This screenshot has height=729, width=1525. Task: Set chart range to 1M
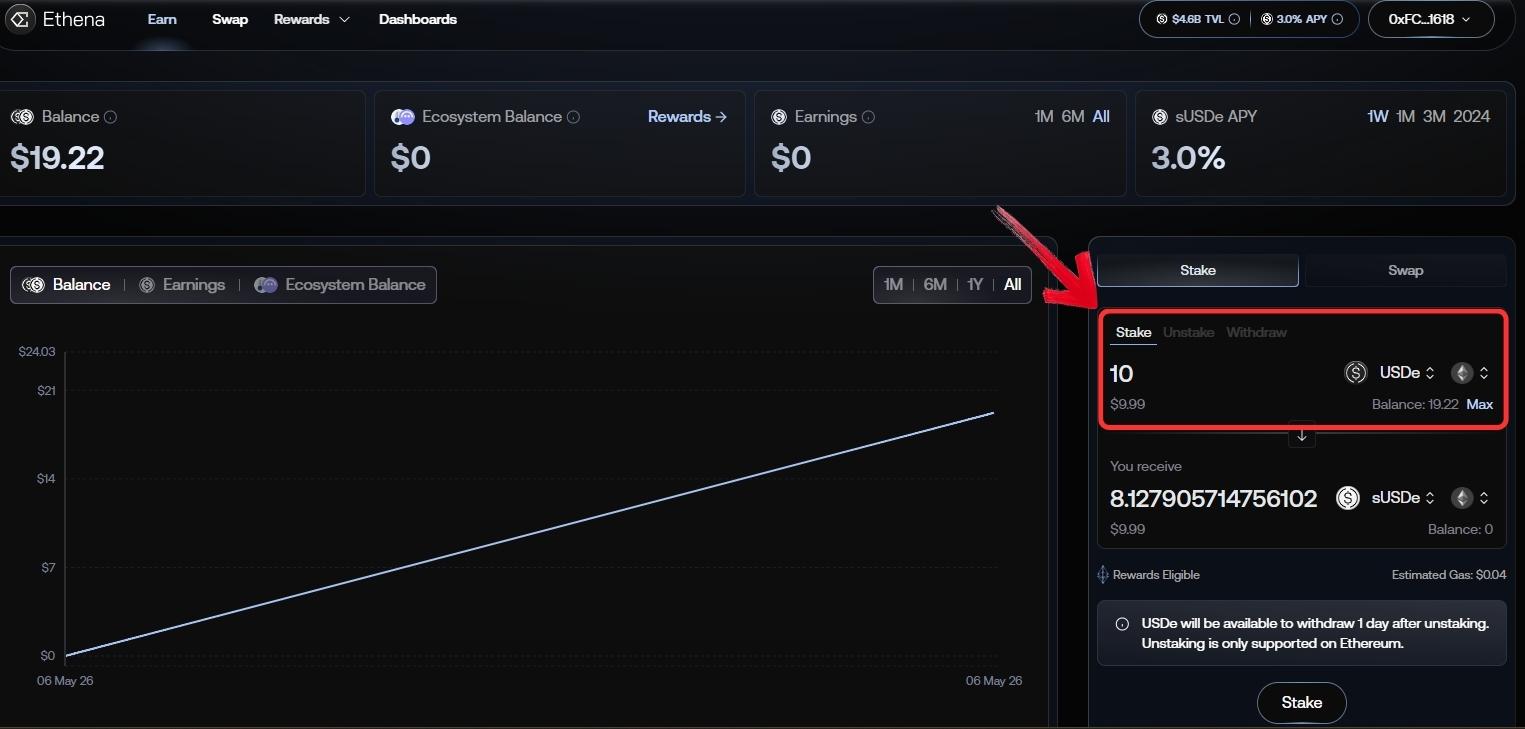point(893,285)
